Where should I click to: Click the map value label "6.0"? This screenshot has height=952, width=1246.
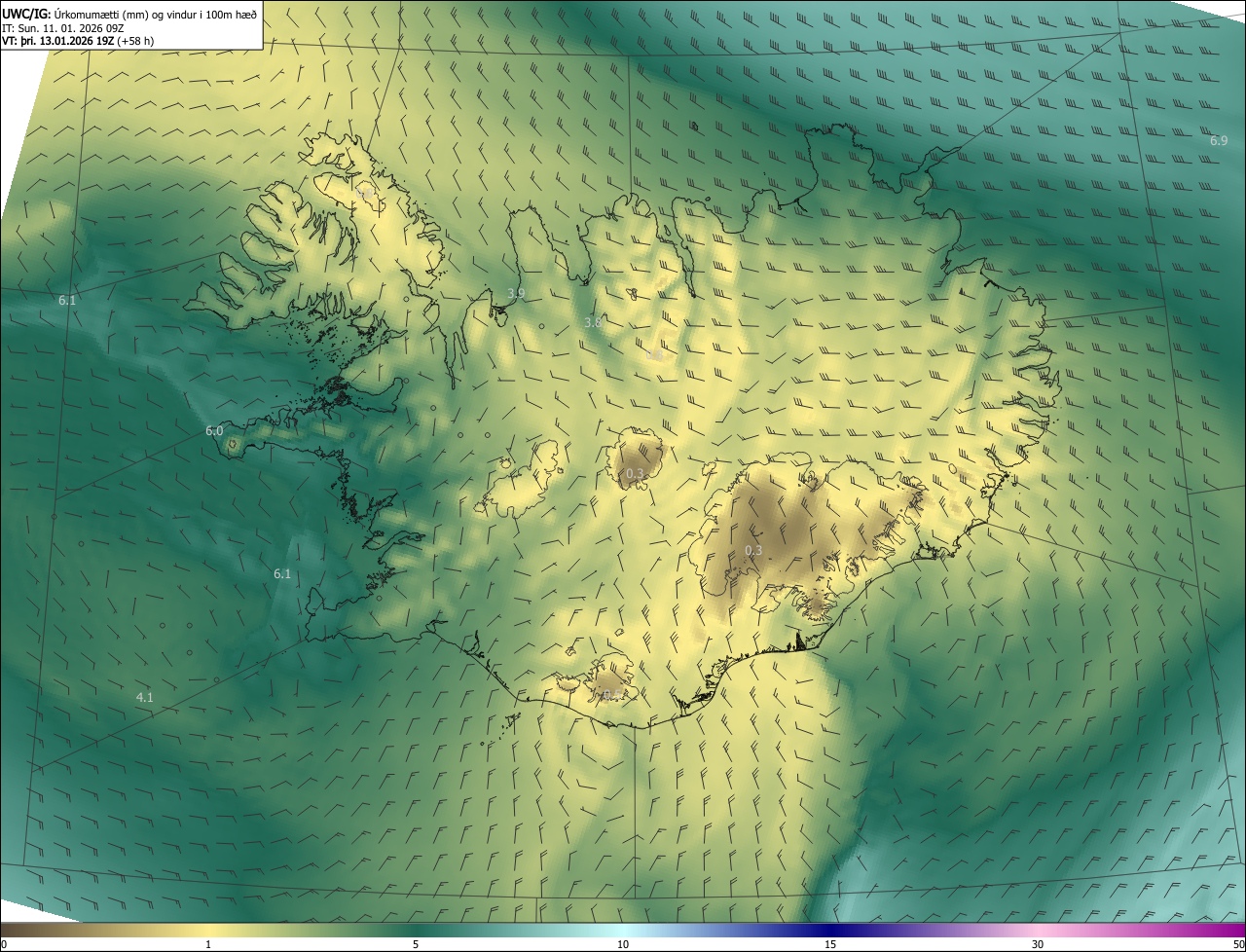(214, 430)
